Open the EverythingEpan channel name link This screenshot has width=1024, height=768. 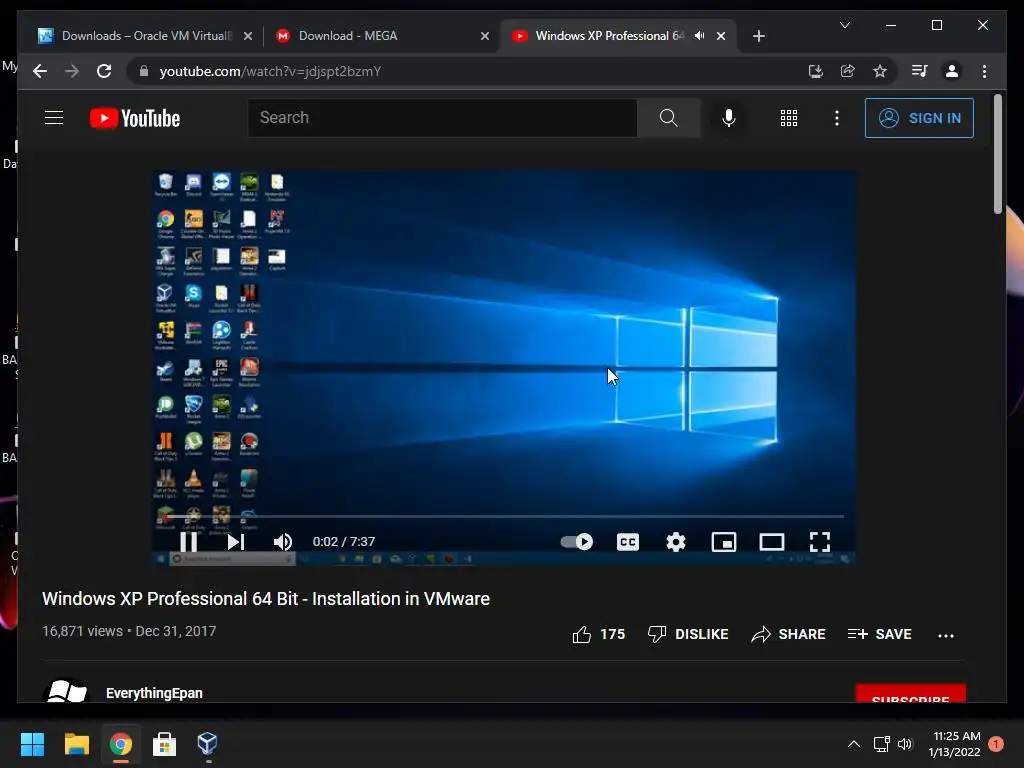click(154, 693)
